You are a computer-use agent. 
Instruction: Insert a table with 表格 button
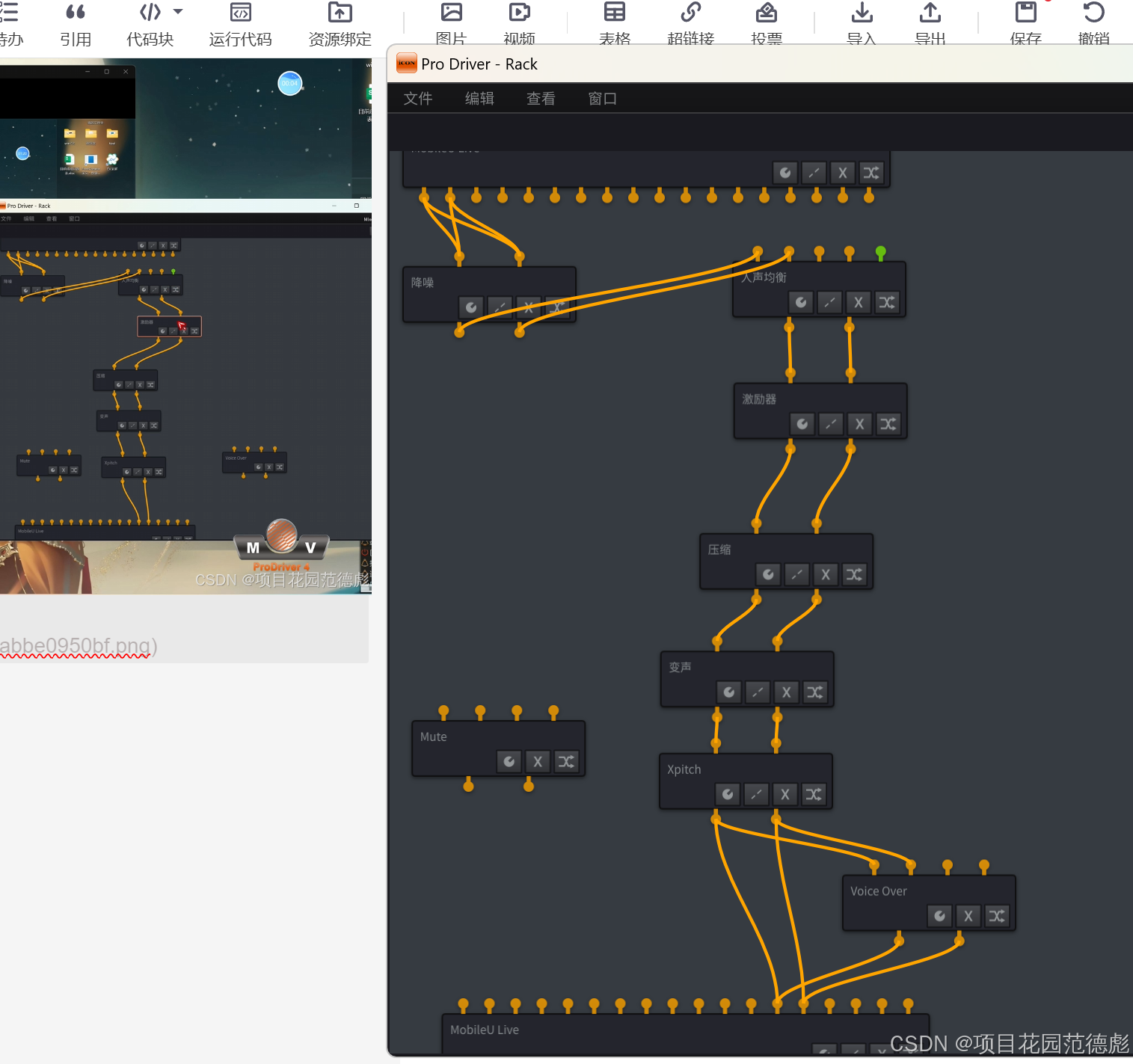point(615,22)
